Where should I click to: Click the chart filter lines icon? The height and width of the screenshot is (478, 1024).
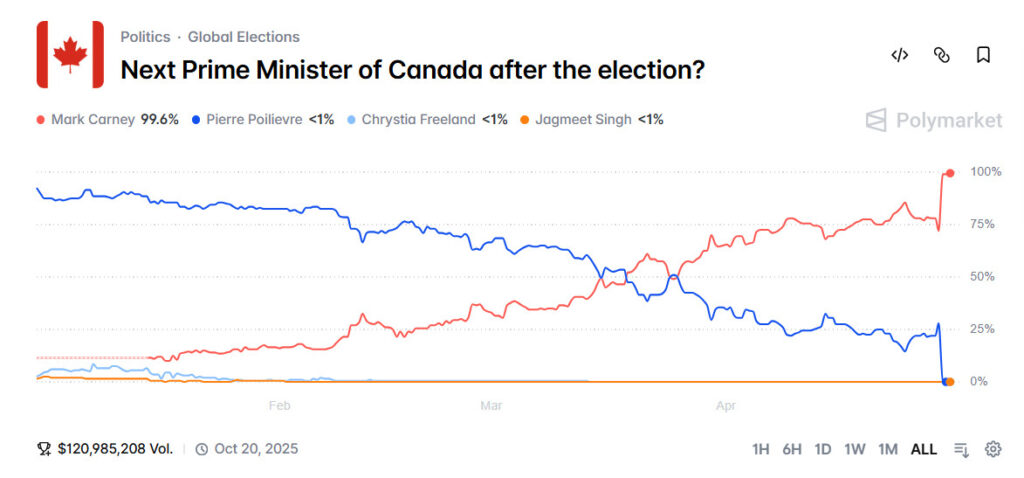point(962,449)
